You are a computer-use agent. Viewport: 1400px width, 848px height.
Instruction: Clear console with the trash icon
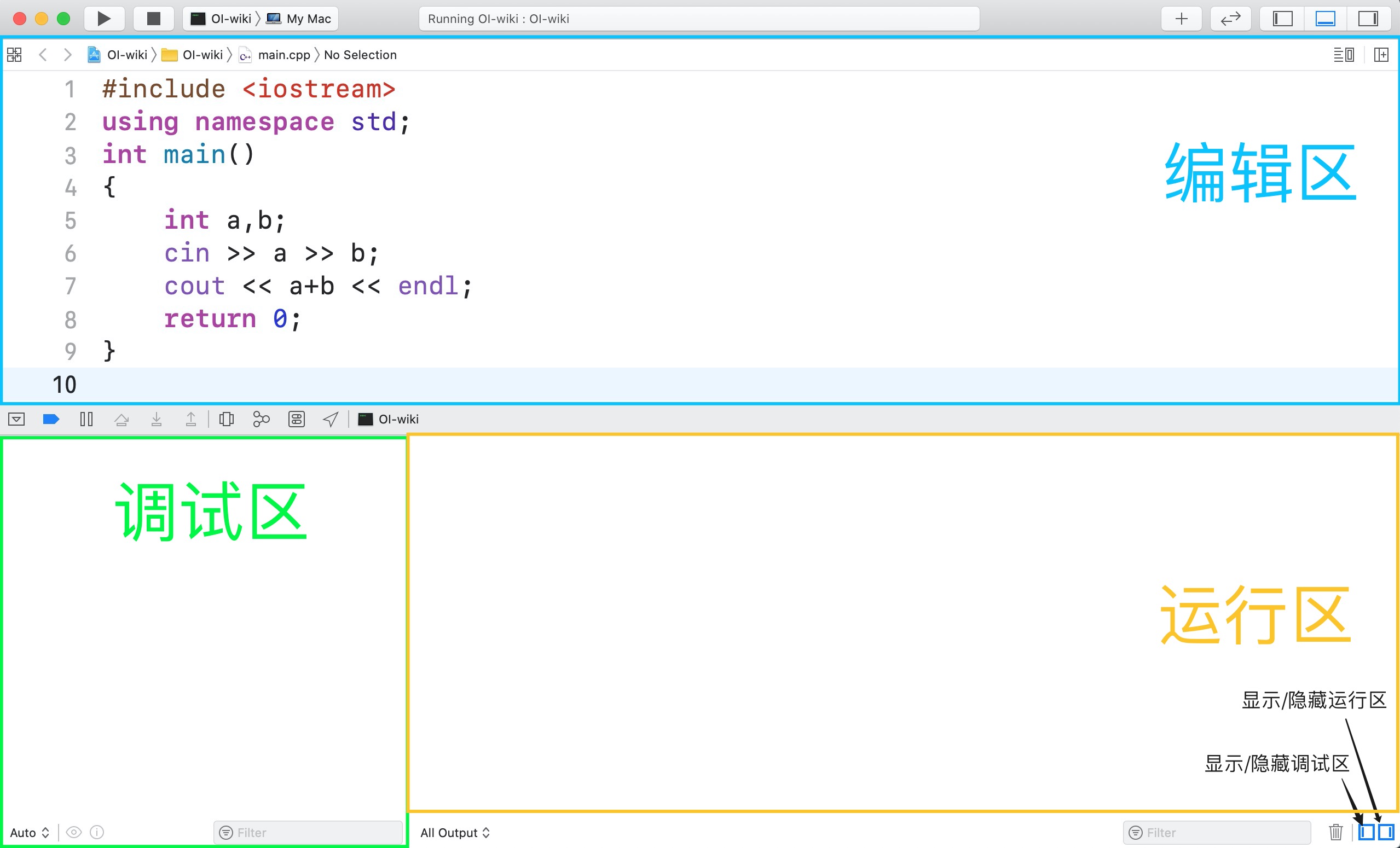pos(1336,833)
